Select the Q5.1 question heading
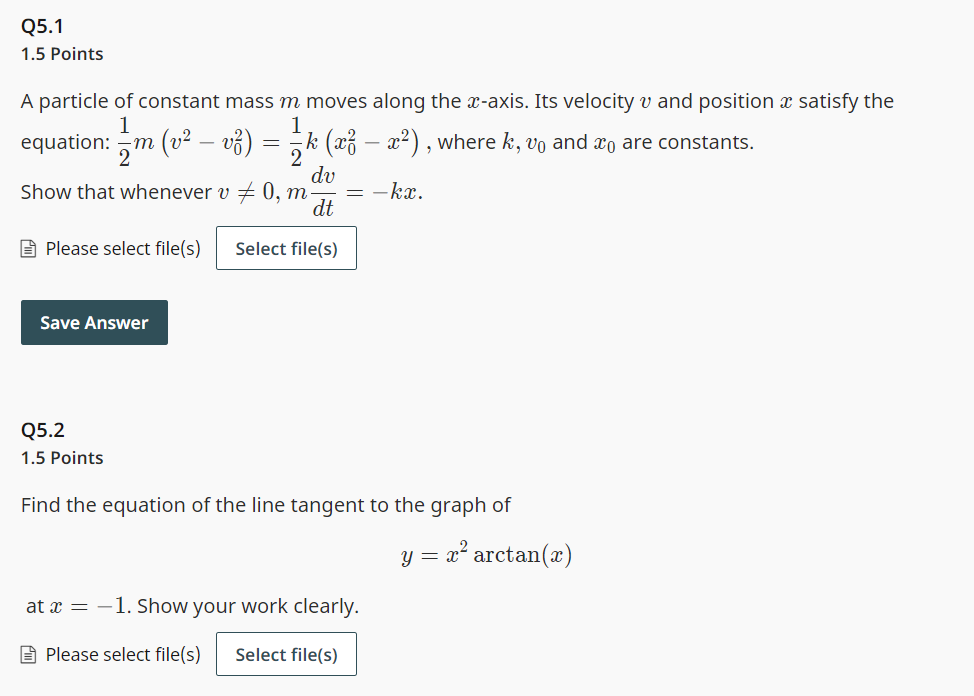974x696 pixels. click(x=40, y=25)
